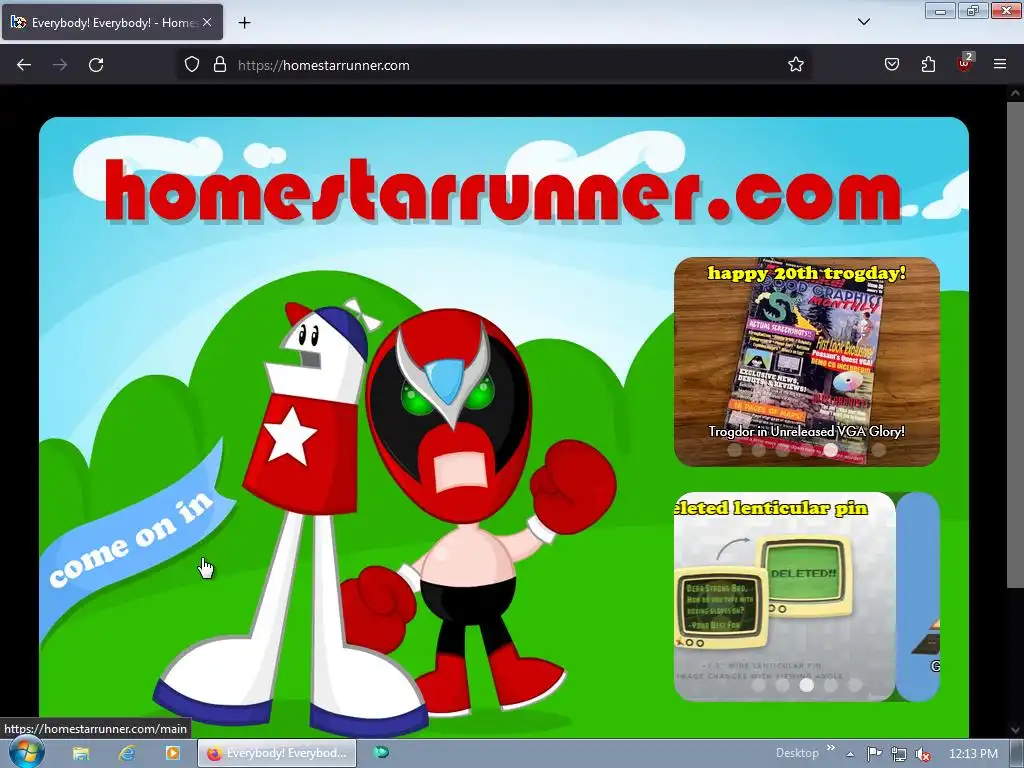Click the happy 20th trogday! heading
This screenshot has width=1024, height=768.
pyautogui.click(x=807, y=273)
